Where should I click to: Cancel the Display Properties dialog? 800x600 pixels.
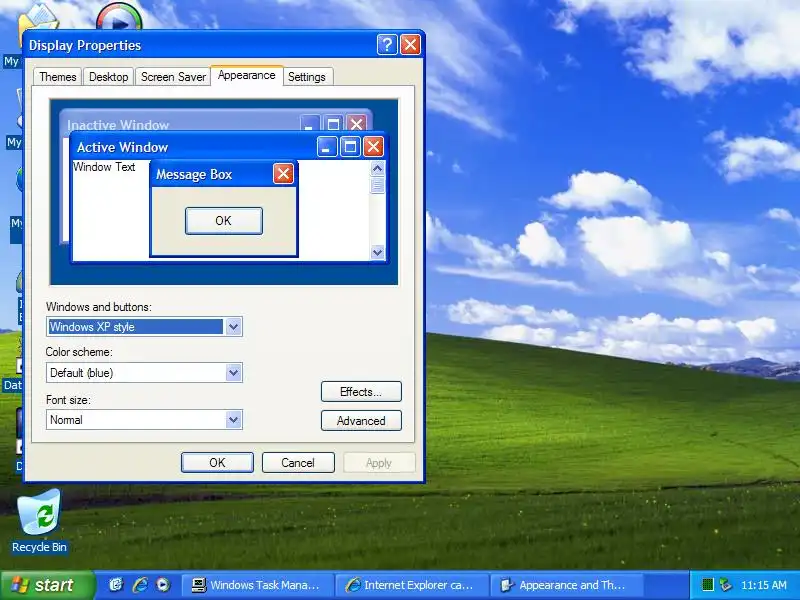coord(298,463)
